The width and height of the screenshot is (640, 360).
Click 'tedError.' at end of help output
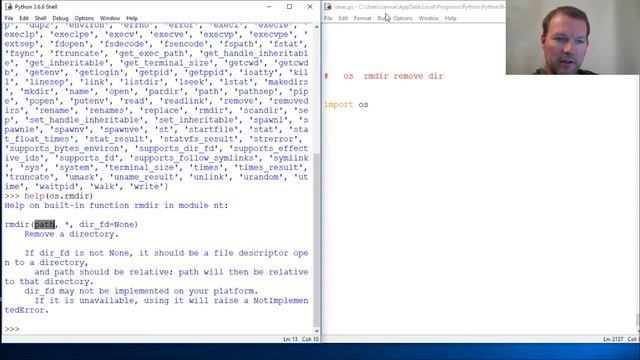(x=27, y=310)
